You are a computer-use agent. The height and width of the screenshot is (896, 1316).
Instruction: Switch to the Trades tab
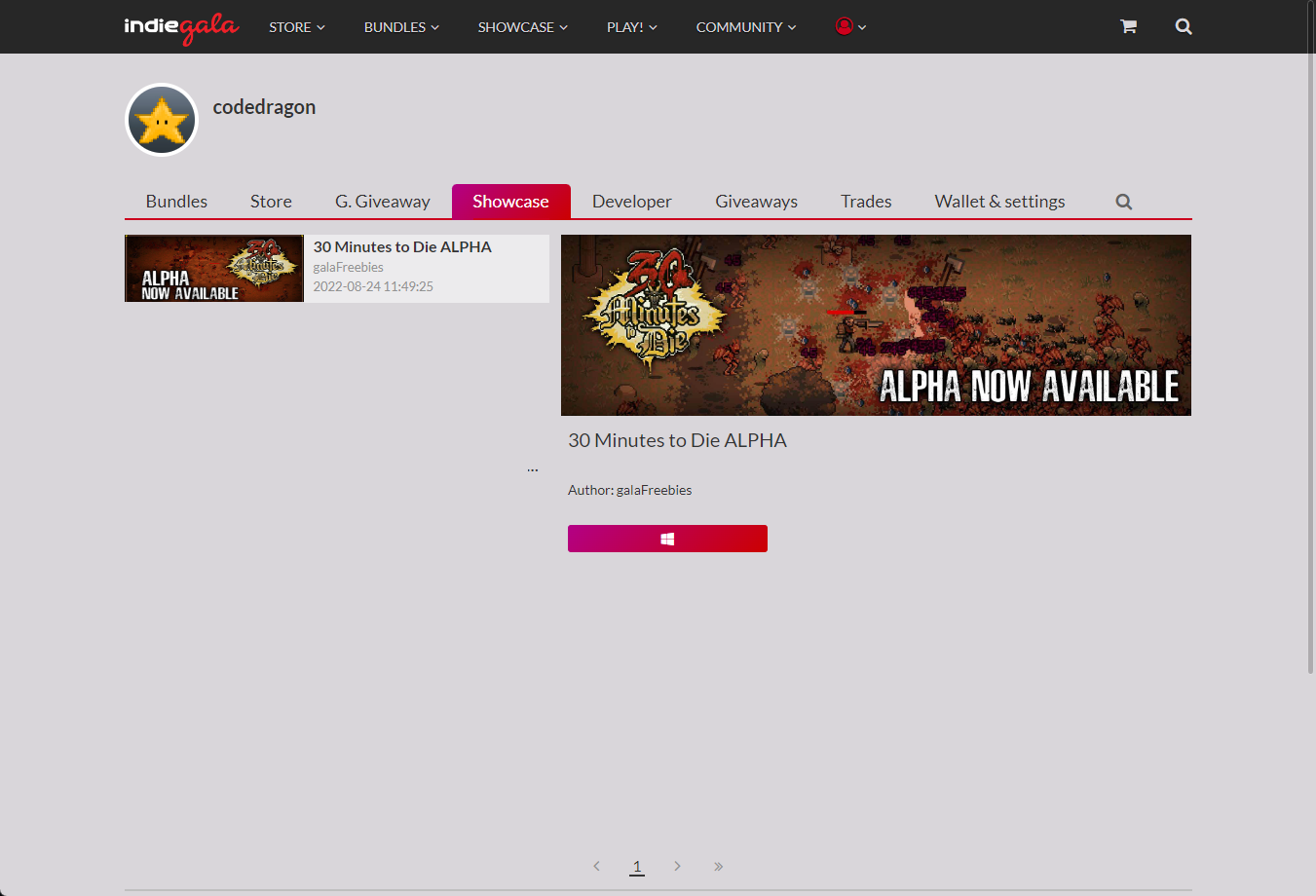866,202
